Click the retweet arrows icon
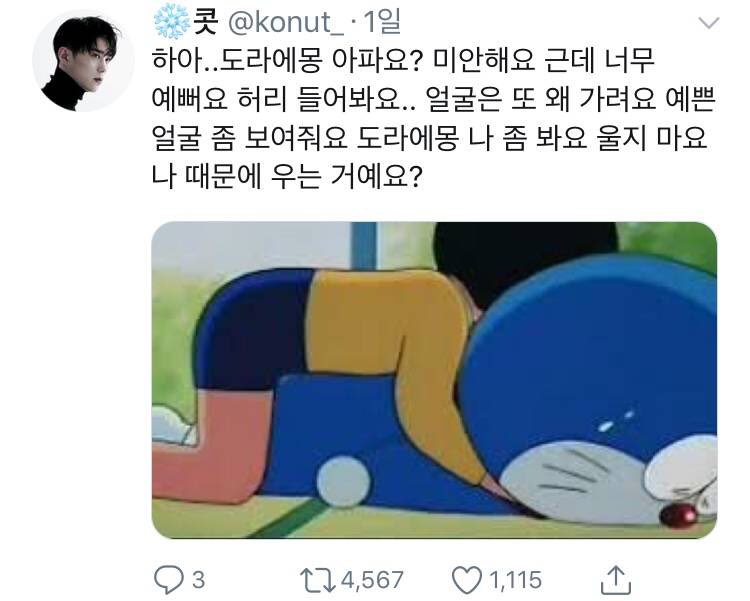 click(x=317, y=579)
